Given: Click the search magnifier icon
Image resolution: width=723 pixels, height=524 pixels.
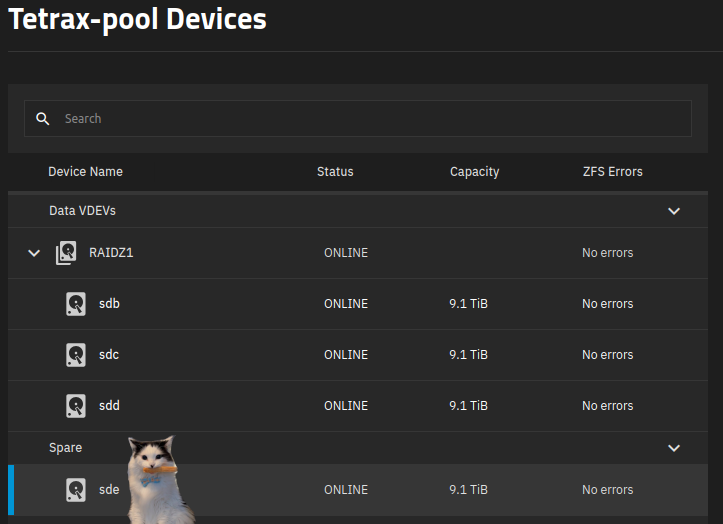Looking at the screenshot, I should click(42, 119).
